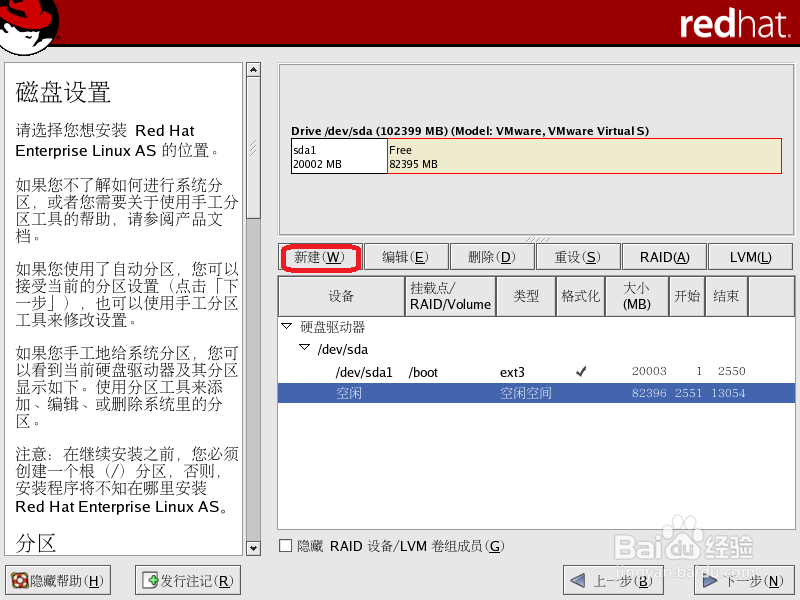Click the 上一步(B) back arrow icon
Image resolution: width=800 pixels, height=600 pixels.
[578, 581]
